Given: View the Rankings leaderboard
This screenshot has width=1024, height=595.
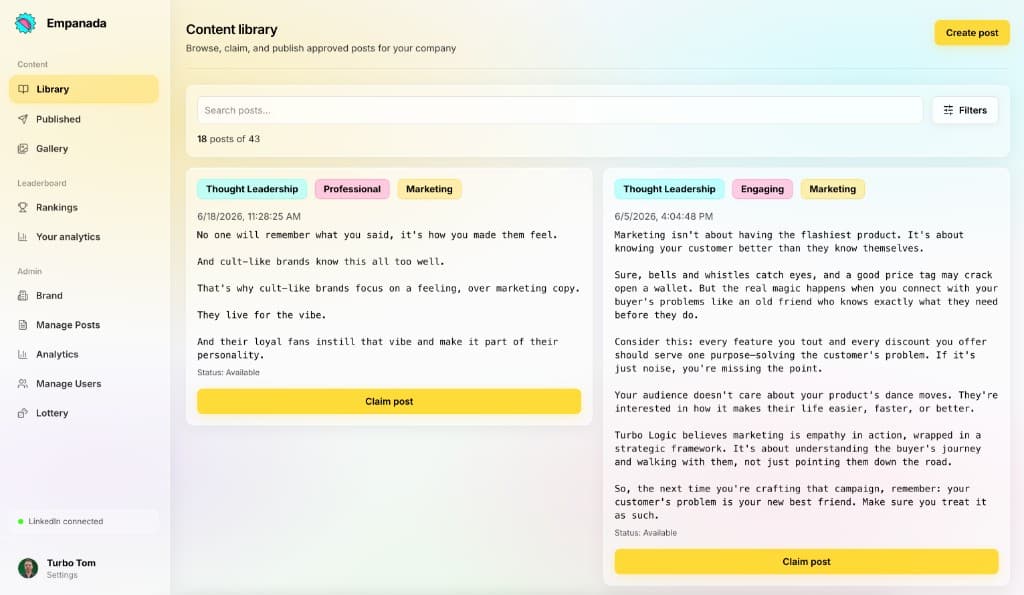Looking at the screenshot, I should (84, 207).
